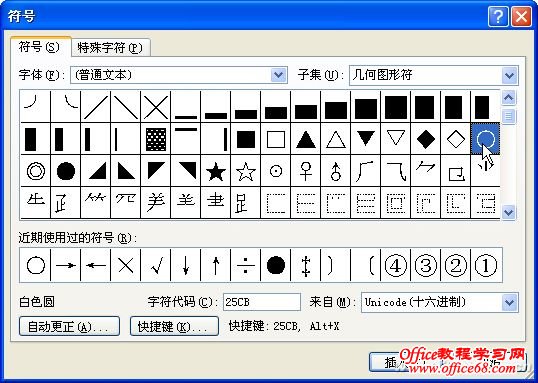Open the 子集 subset dropdown
Image resolution: width=538 pixels, height=383 pixels.
(510, 75)
